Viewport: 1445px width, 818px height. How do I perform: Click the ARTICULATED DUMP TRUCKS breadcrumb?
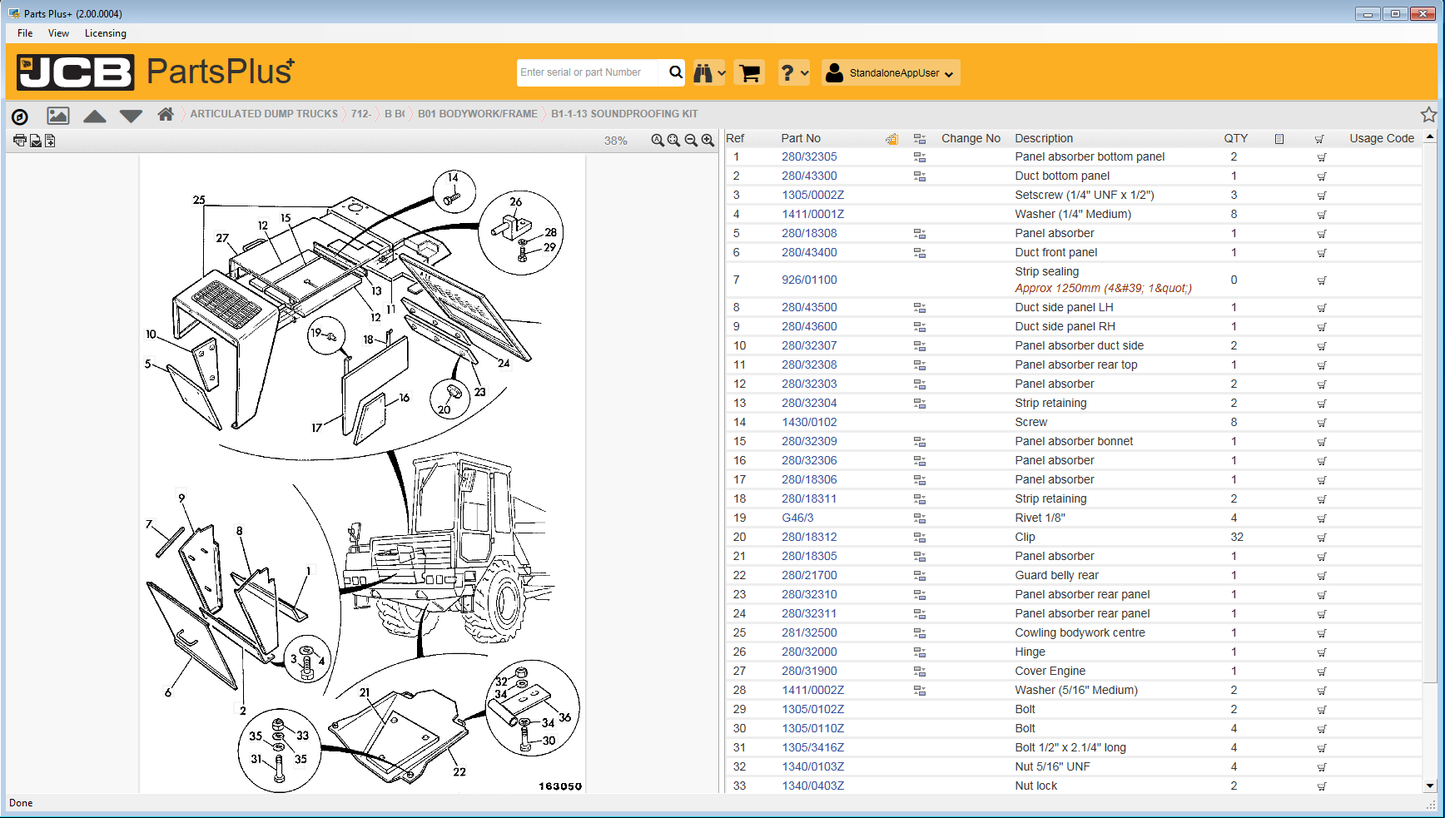(263, 114)
